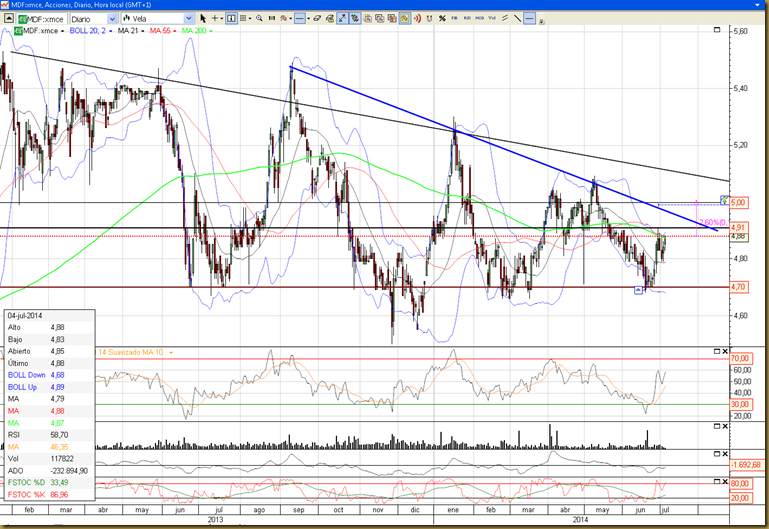This screenshot has height=529, width=769.
Task: Open crosshair tool dropdown arrow
Action: pyautogui.click(x=222, y=19)
